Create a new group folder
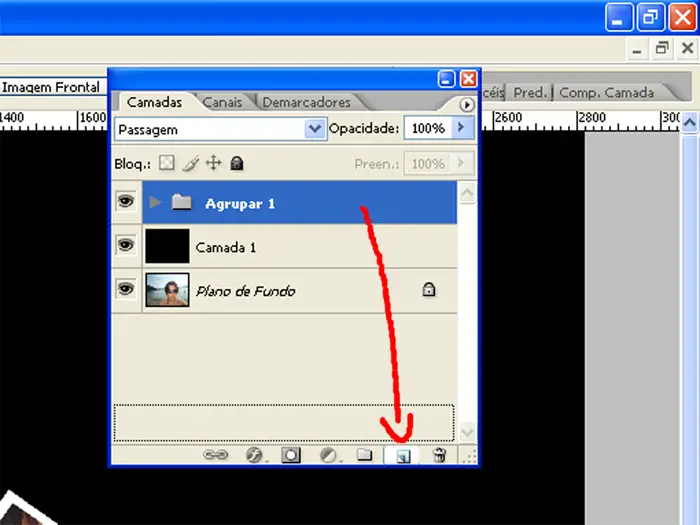700x525 pixels. point(365,455)
